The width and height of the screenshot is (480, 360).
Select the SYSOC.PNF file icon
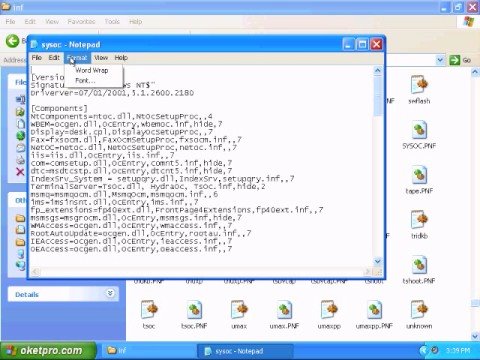pyautogui.click(x=419, y=130)
